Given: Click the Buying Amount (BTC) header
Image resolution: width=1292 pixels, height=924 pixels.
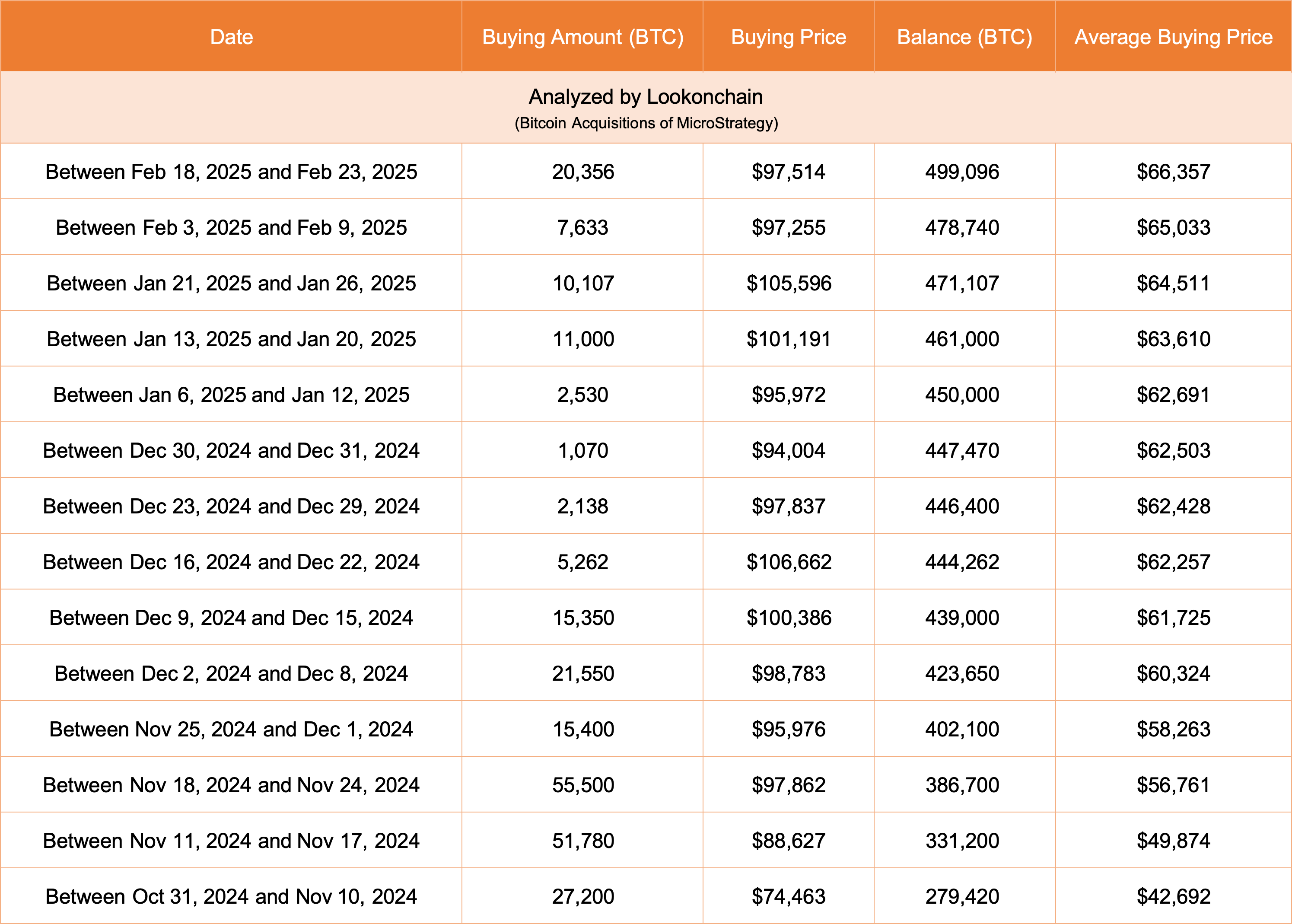Looking at the screenshot, I should 582,37.
